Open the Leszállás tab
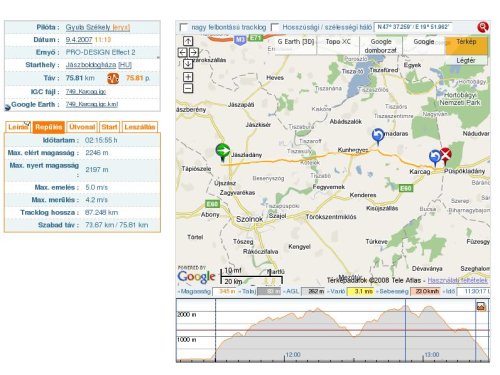Image resolution: width=500 pixels, height=375 pixels. click(140, 127)
